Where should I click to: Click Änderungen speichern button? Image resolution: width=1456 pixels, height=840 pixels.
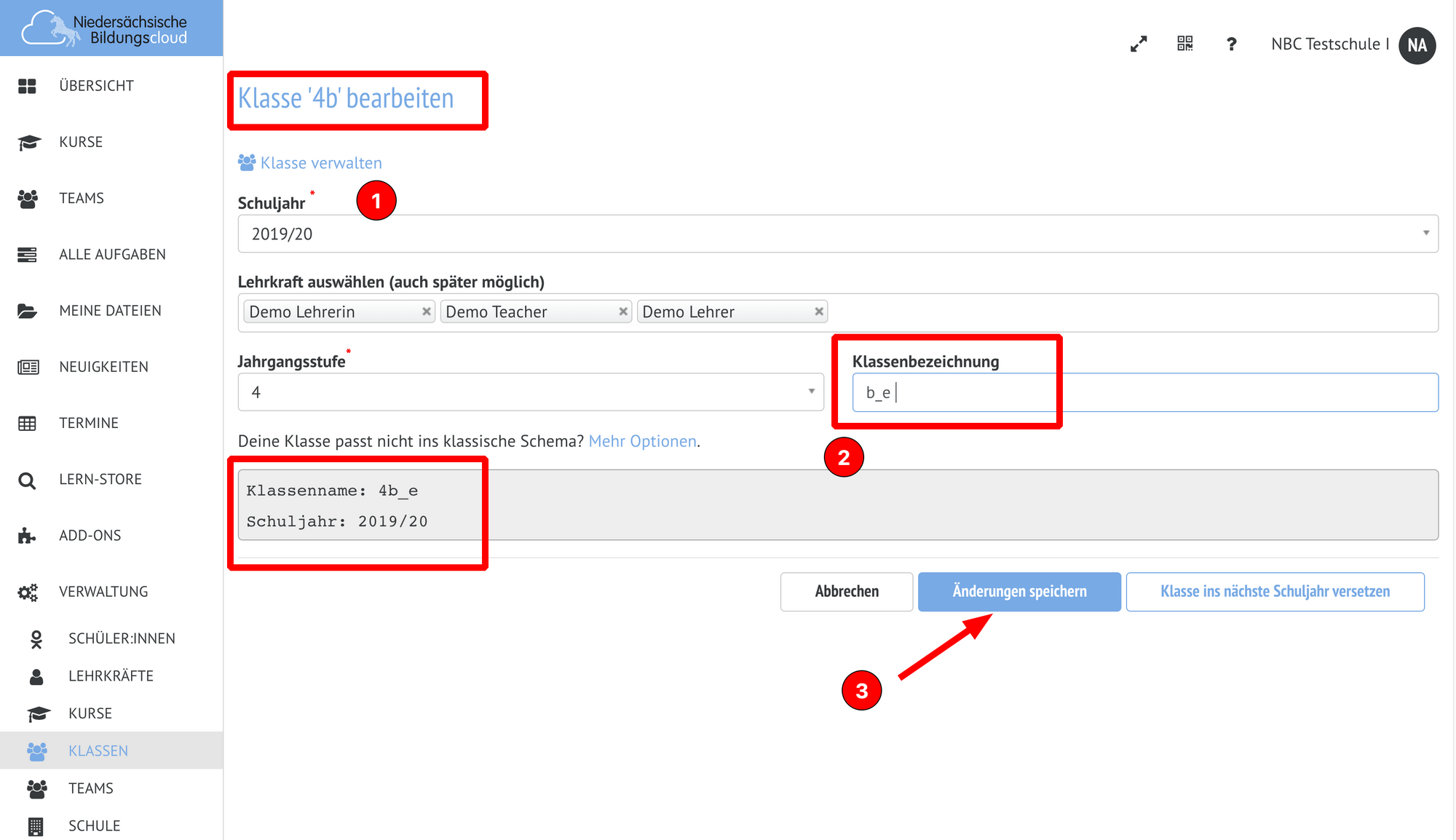1018,592
